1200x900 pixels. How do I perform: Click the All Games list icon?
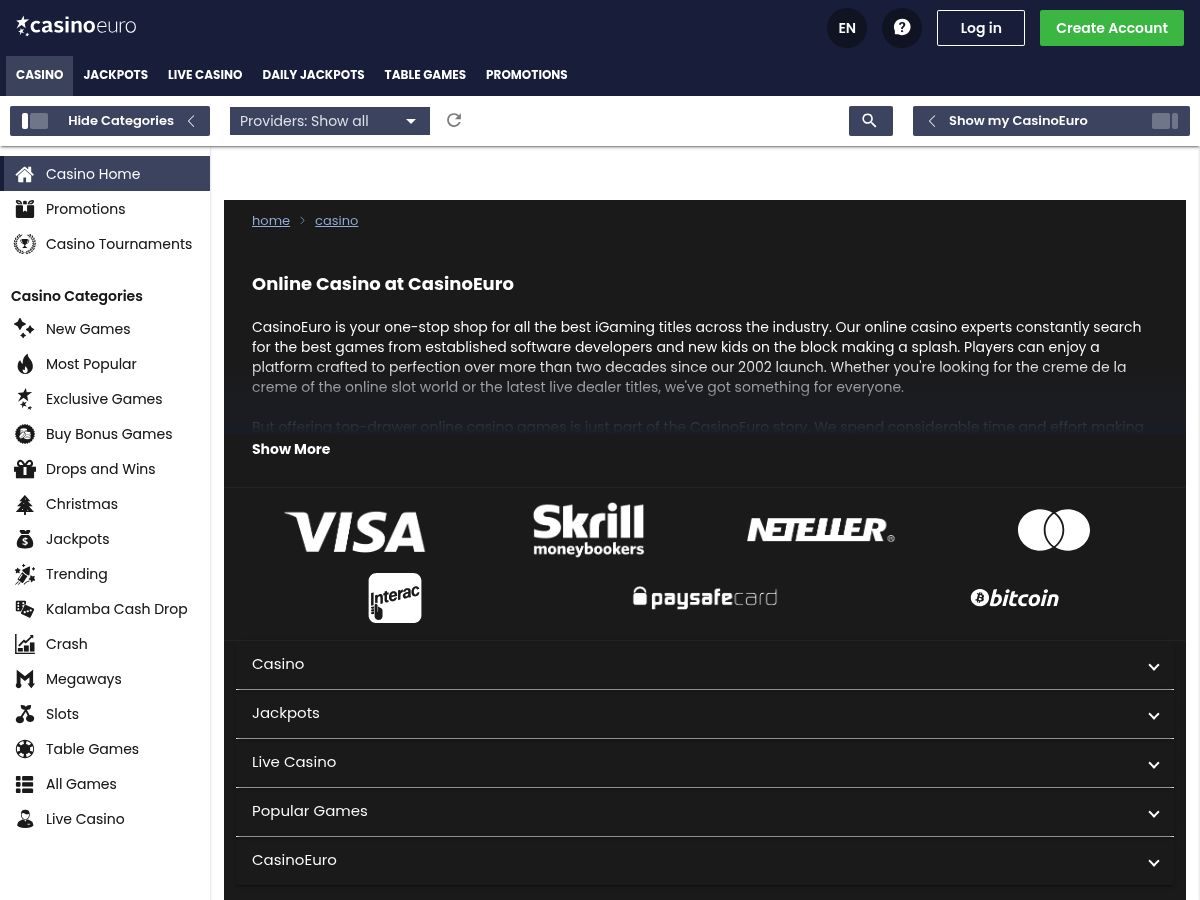[x=25, y=784]
